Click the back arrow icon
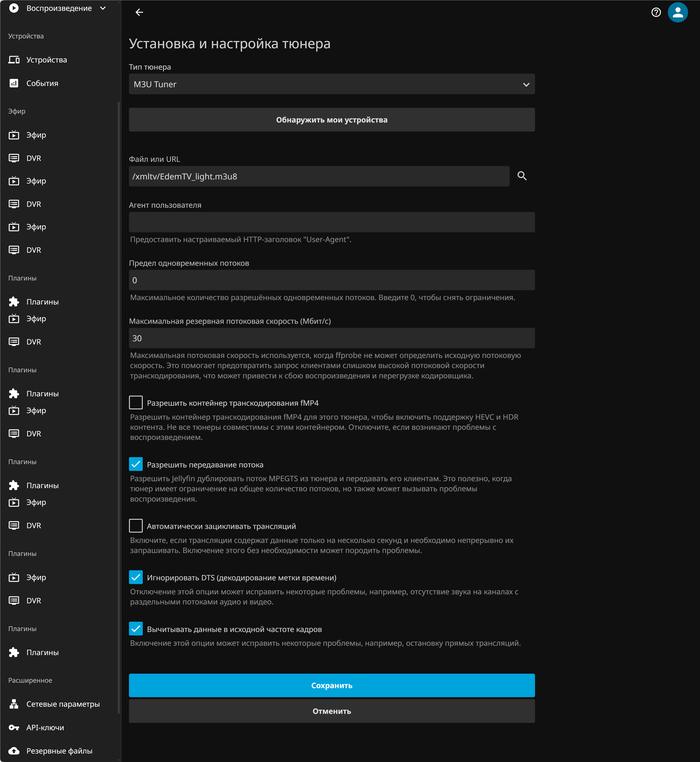 pyautogui.click(x=139, y=13)
